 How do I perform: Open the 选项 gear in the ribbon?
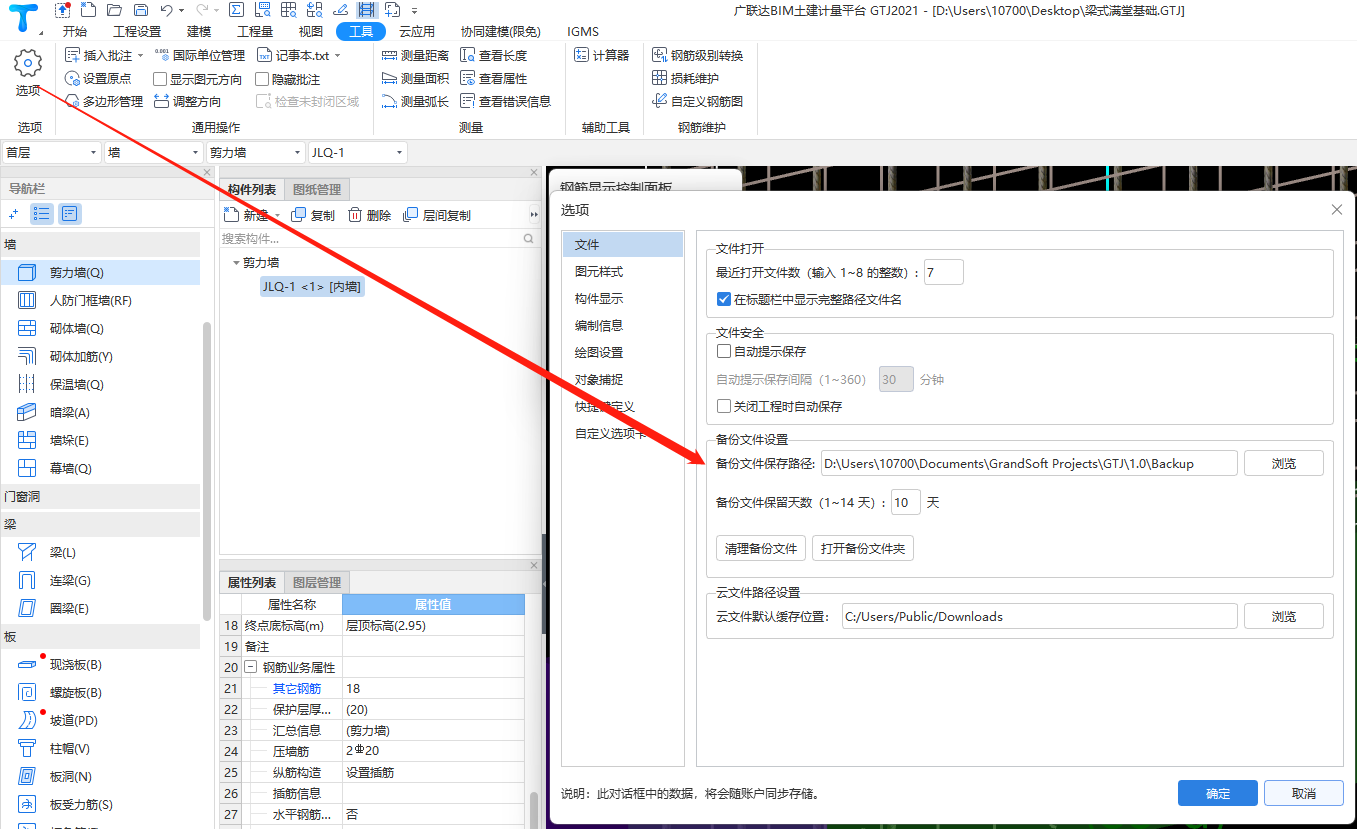click(x=28, y=73)
